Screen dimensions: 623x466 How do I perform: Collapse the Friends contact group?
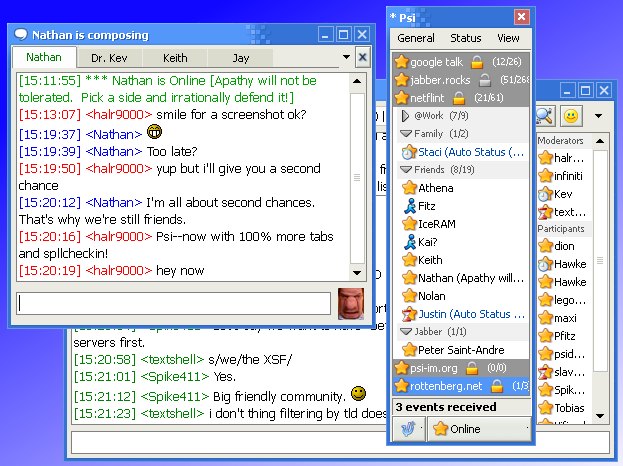click(x=406, y=170)
